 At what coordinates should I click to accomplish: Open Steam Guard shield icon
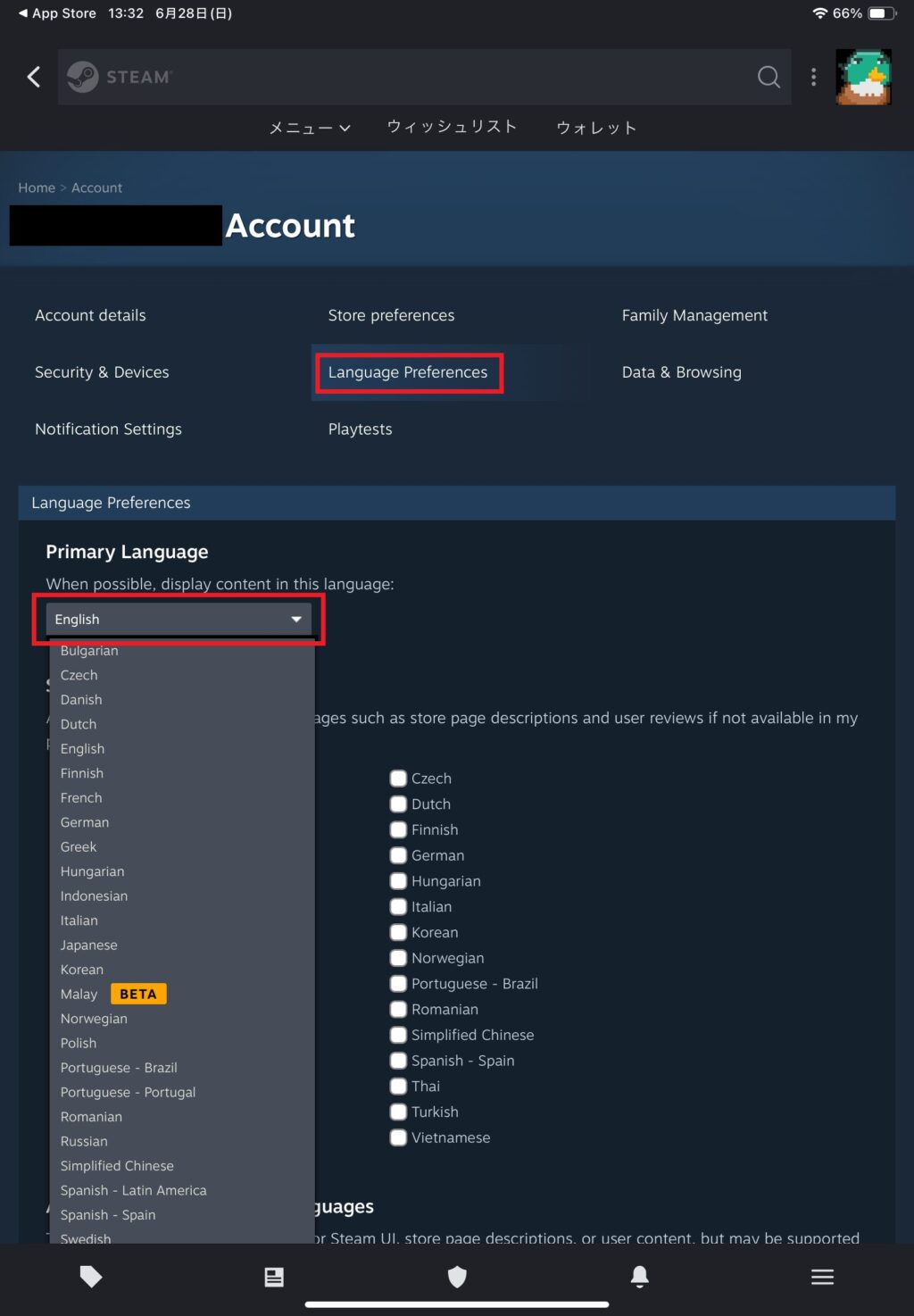pos(457,1277)
